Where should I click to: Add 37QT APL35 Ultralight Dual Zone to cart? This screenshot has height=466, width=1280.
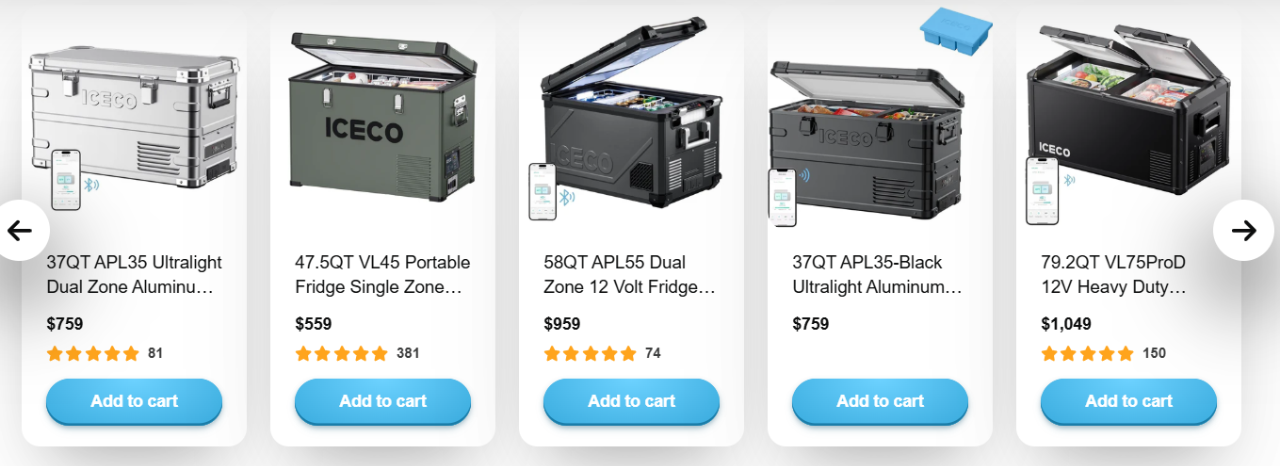(134, 402)
